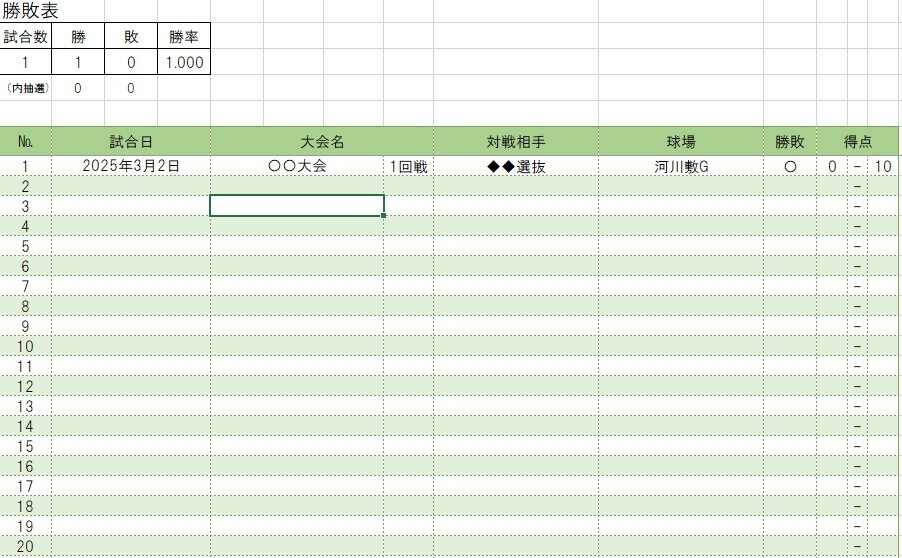The width and height of the screenshot is (902, 558).
Task: Click the score cell showing 10
Action: [x=883, y=166]
